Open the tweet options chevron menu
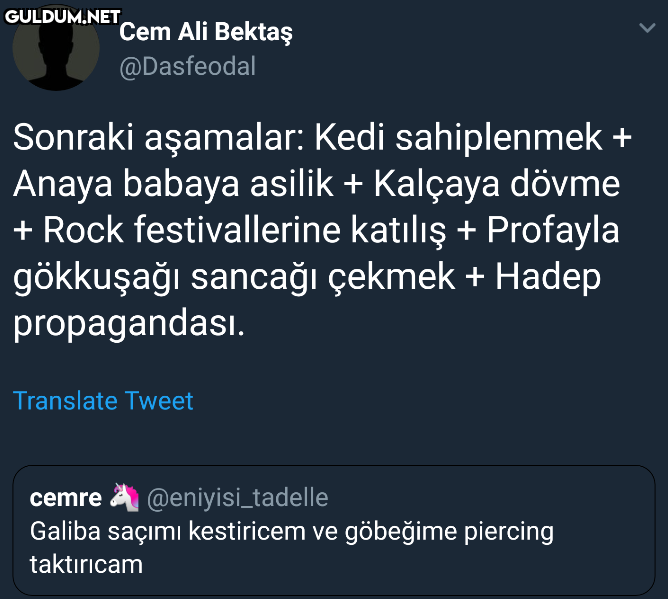Image resolution: width=668 pixels, height=599 pixels. point(646,30)
